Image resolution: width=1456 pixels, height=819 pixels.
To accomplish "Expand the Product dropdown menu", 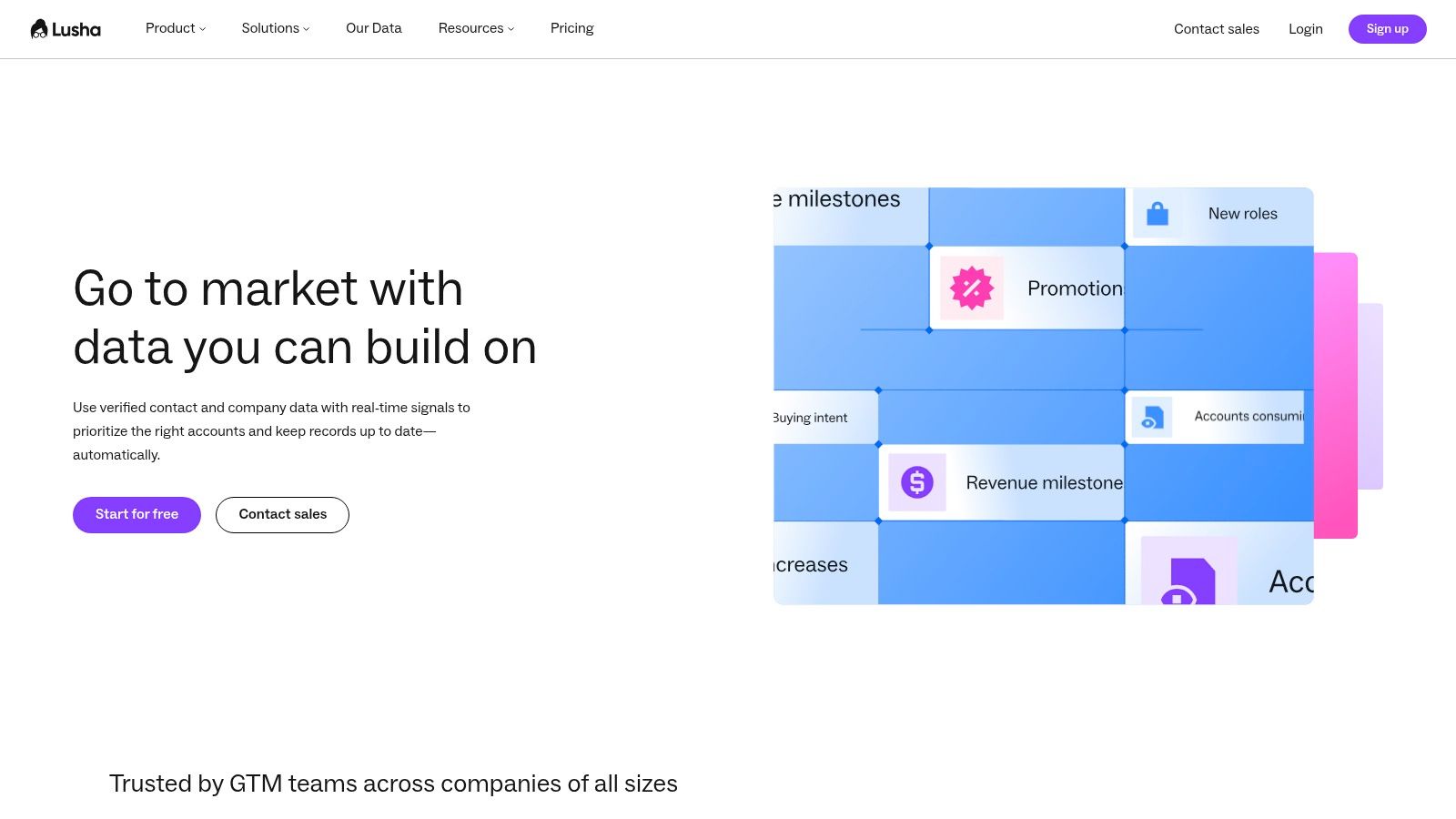I will pyautogui.click(x=176, y=28).
